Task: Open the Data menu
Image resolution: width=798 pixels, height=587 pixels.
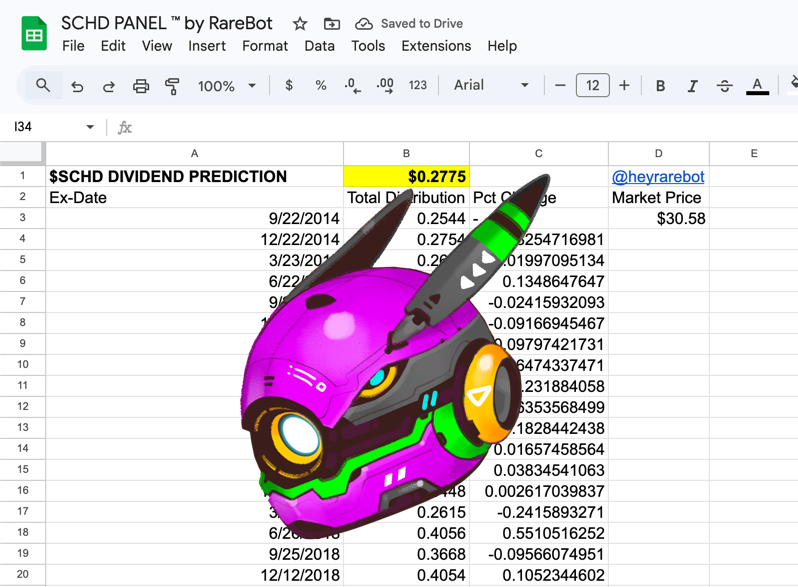Action: pos(320,46)
